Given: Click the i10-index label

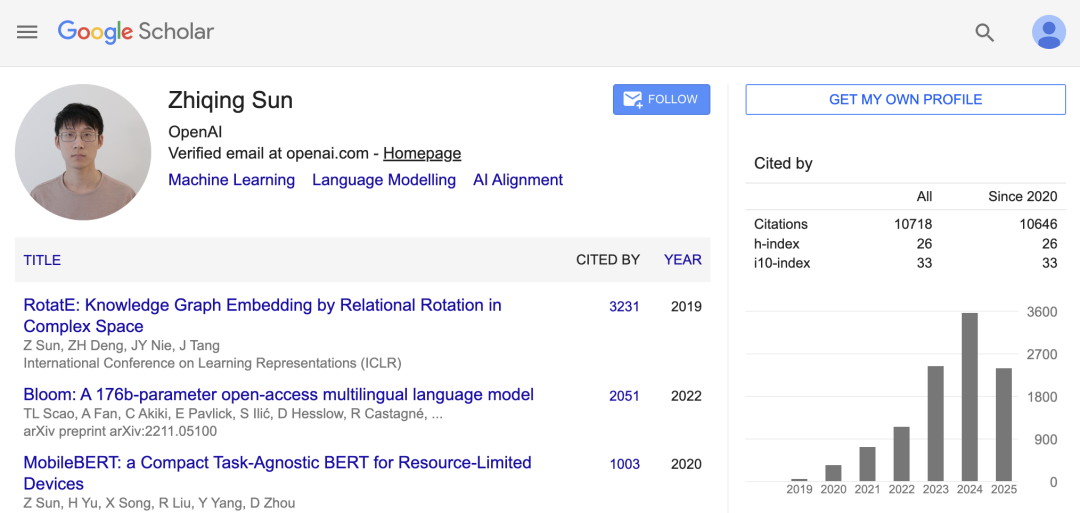Looking at the screenshot, I should 782,262.
